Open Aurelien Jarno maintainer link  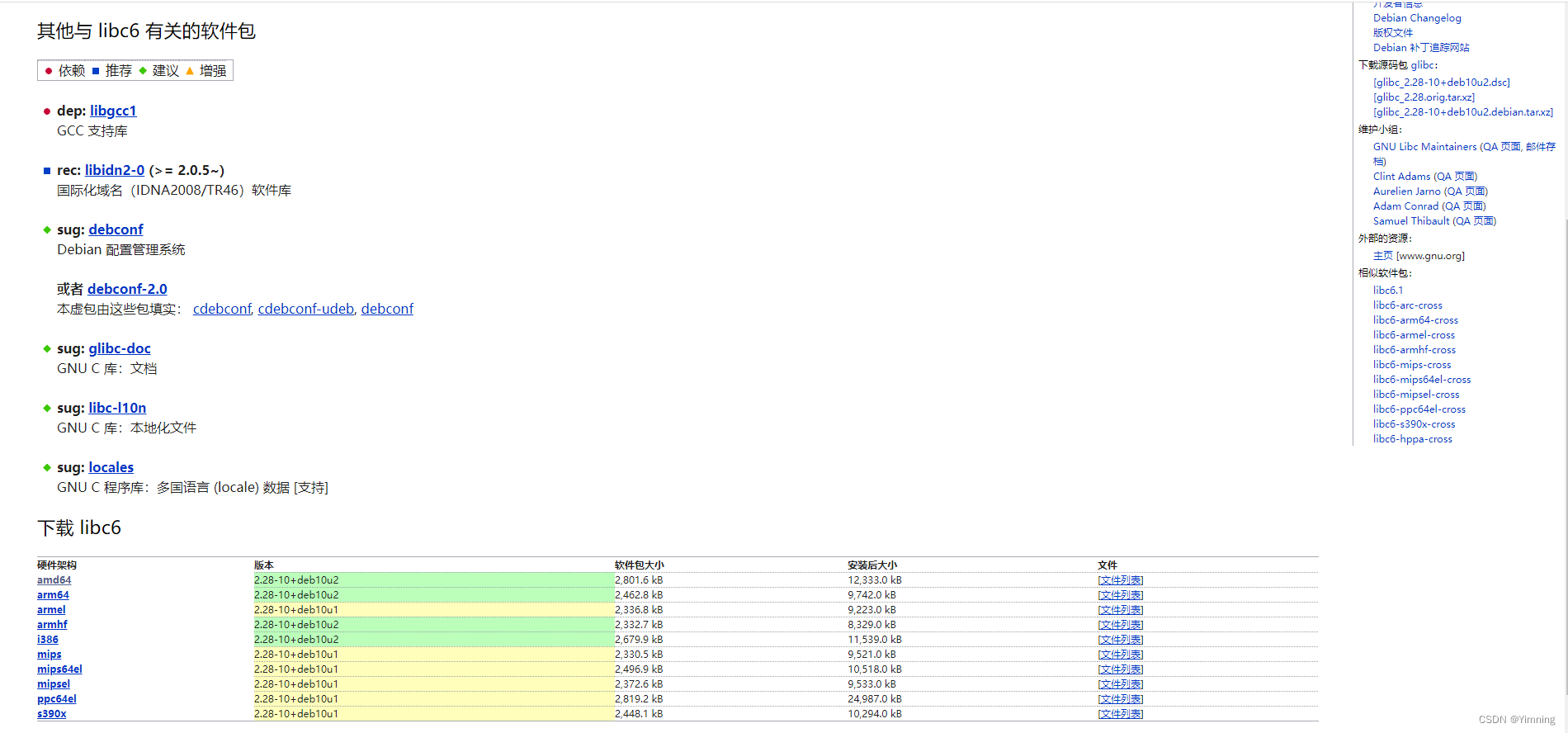click(x=1407, y=192)
